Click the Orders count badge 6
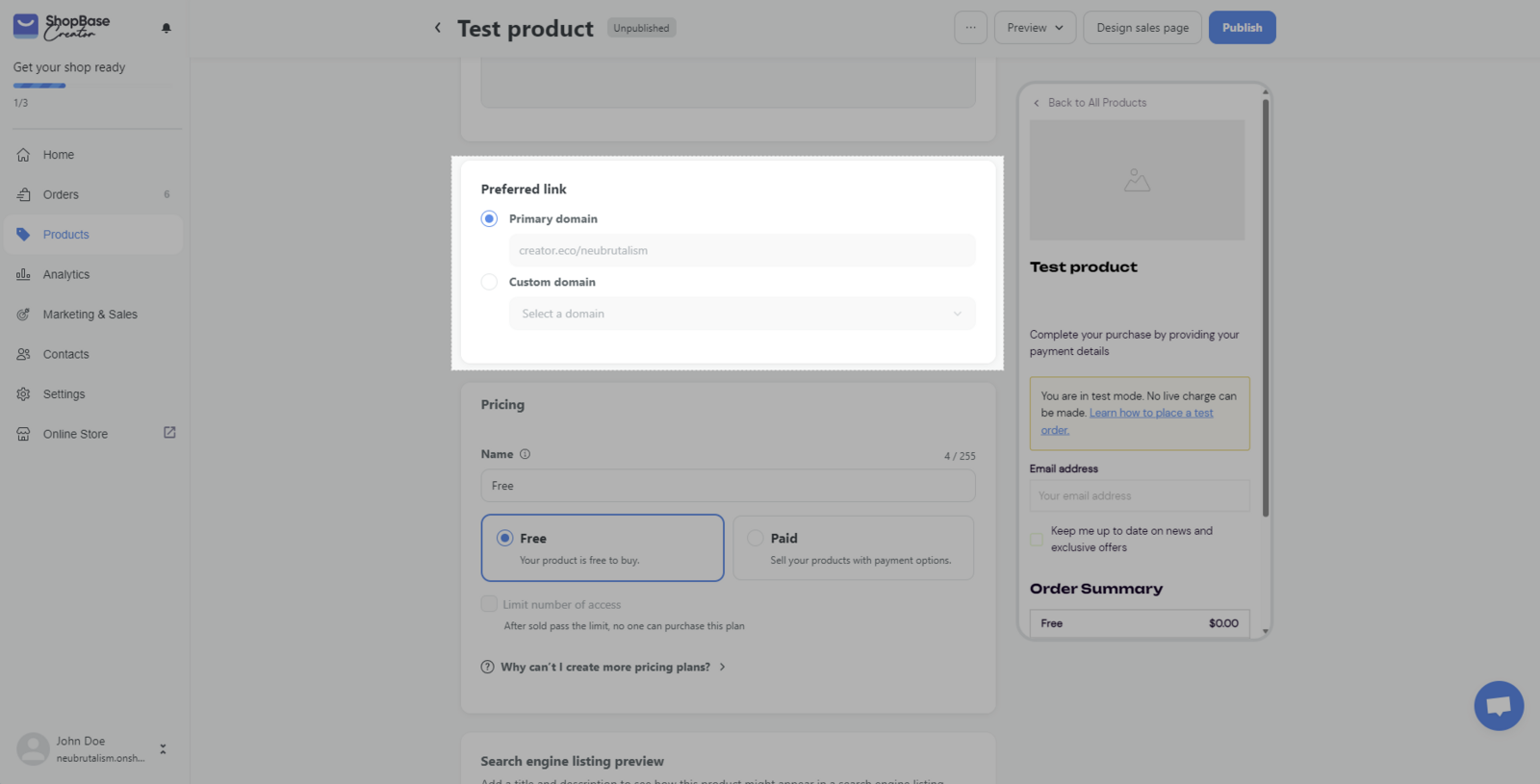This screenshot has height=784, width=1540. point(167,194)
